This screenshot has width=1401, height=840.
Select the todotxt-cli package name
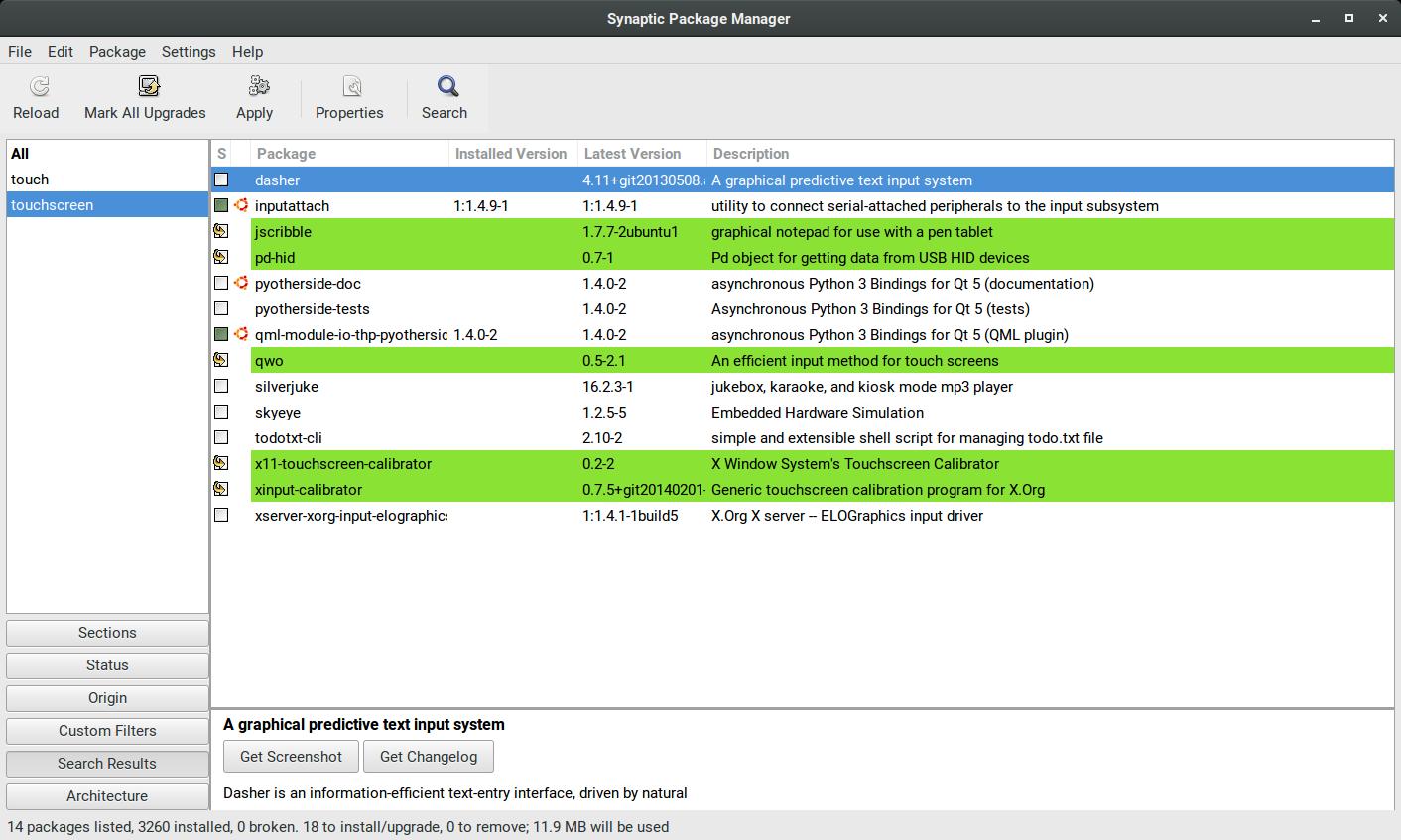[x=289, y=438]
